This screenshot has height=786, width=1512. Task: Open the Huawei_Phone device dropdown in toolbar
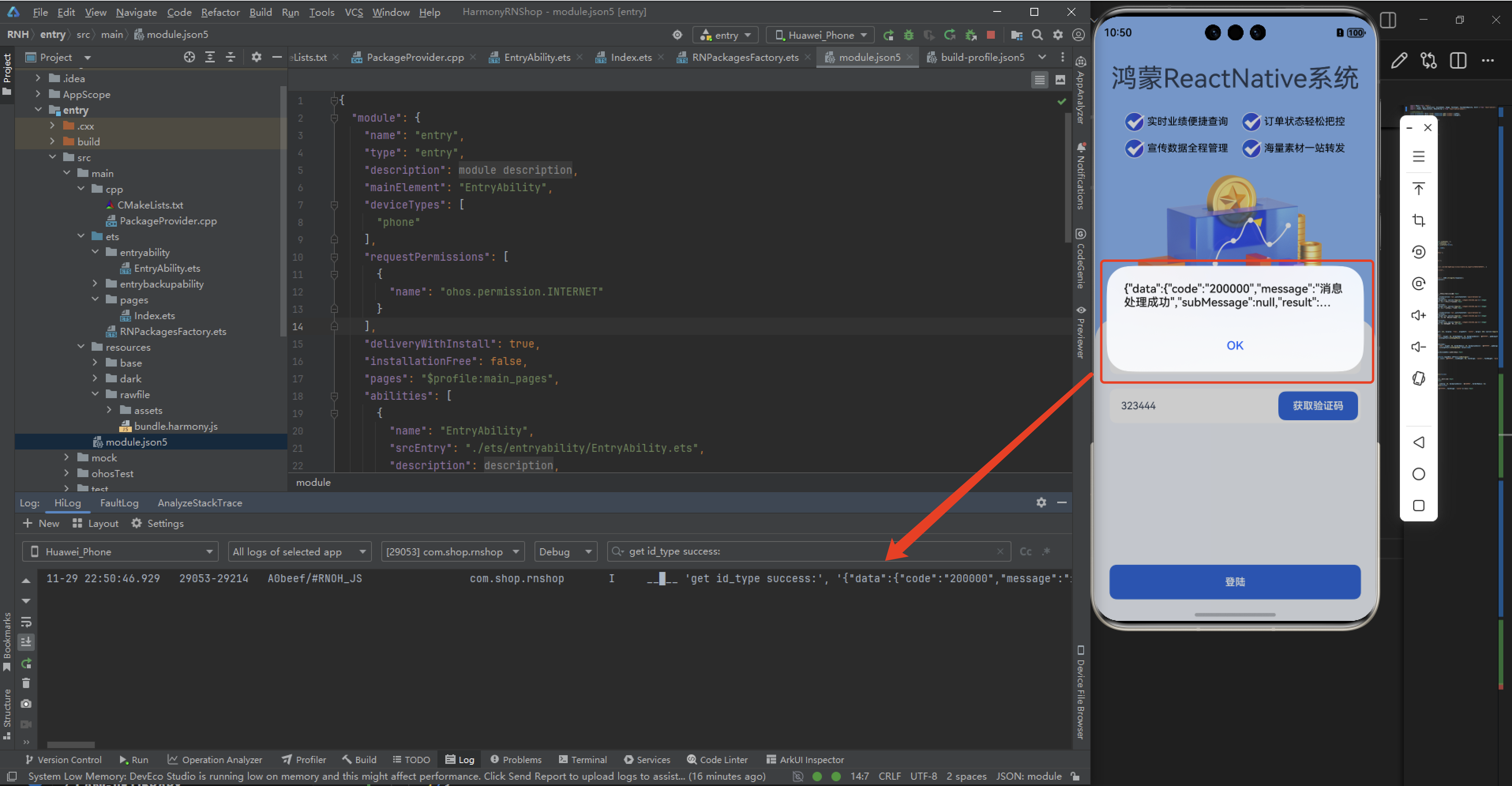coord(821,35)
